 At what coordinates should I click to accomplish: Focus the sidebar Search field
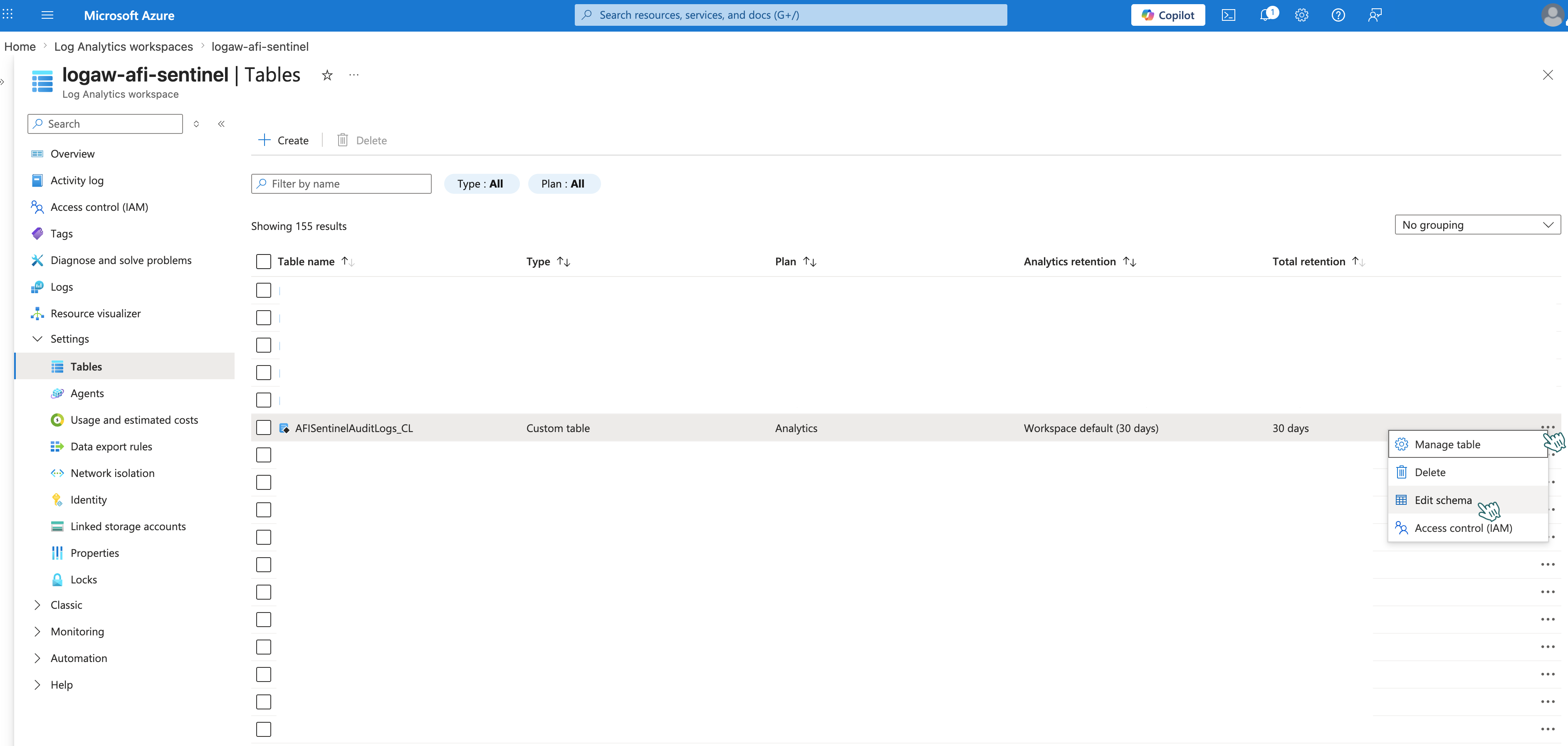coord(105,124)
